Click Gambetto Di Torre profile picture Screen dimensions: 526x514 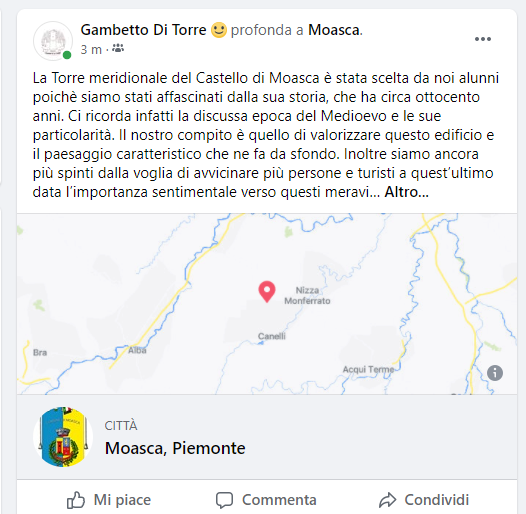click(53, 41)
